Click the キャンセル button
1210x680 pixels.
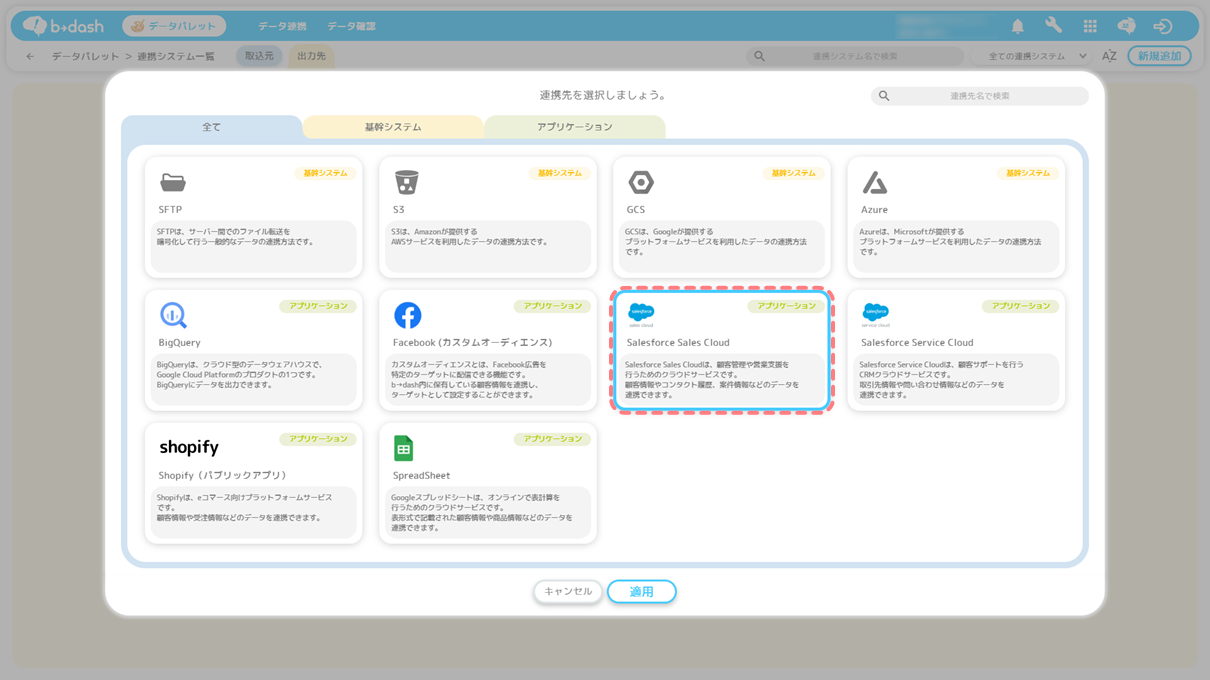pos(568,591)
